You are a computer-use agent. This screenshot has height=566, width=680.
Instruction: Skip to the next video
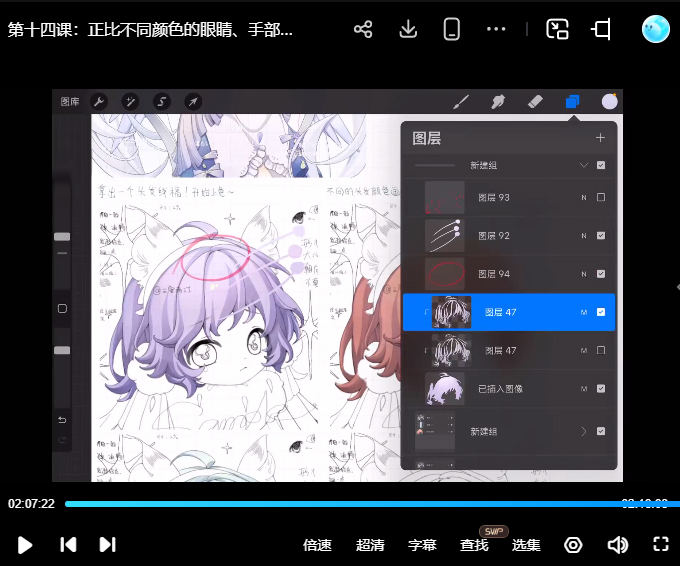107,545
